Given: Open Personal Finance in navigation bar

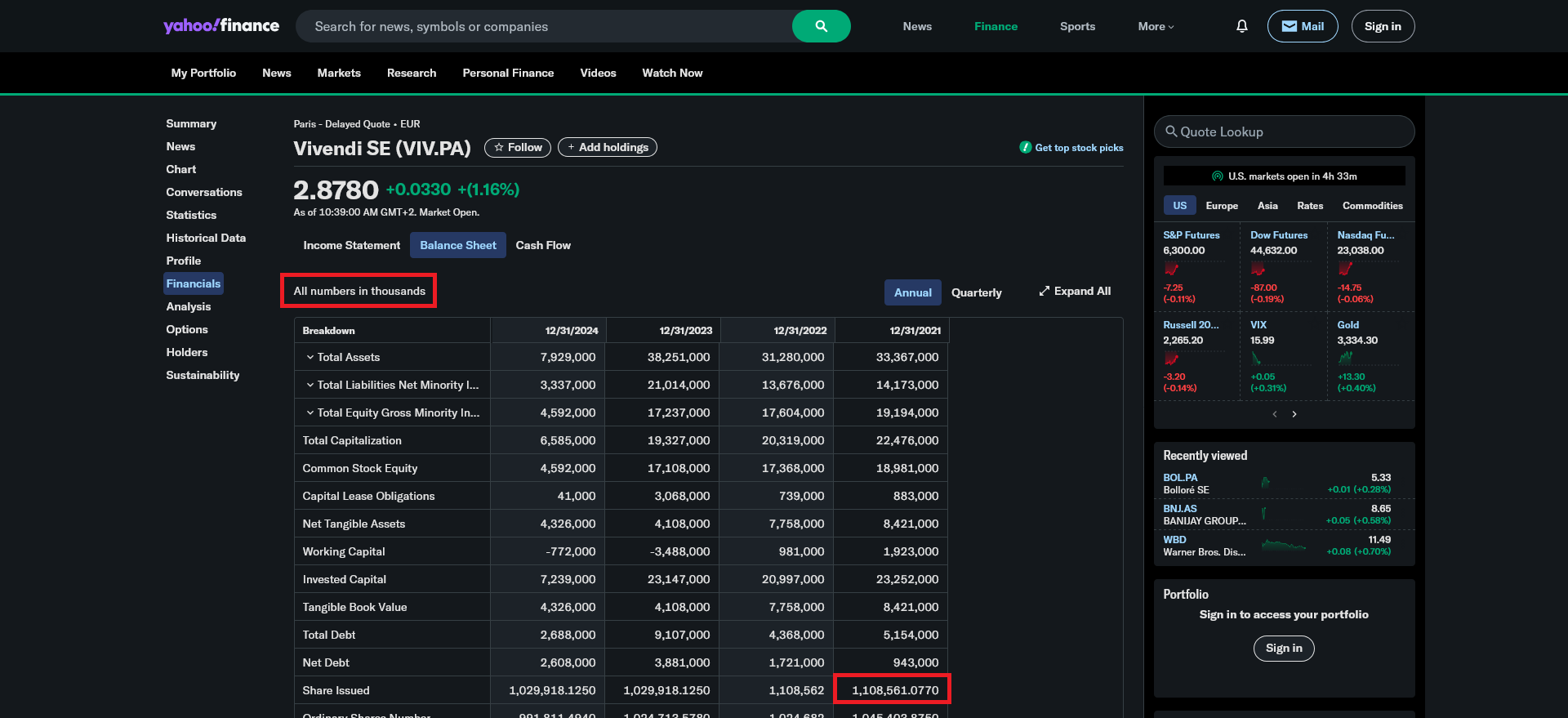Looking at the screenshot, I should click(508, 73).
